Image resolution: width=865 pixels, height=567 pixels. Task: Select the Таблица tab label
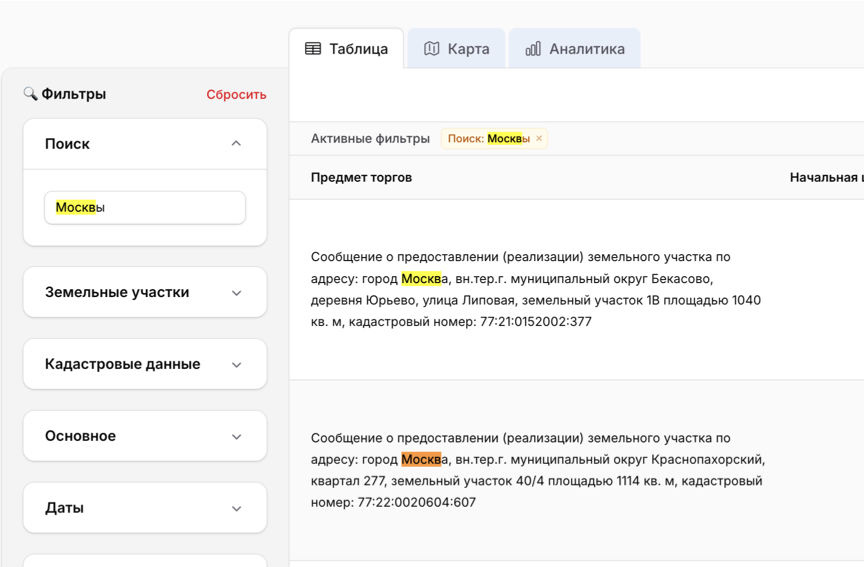(358, 49)
